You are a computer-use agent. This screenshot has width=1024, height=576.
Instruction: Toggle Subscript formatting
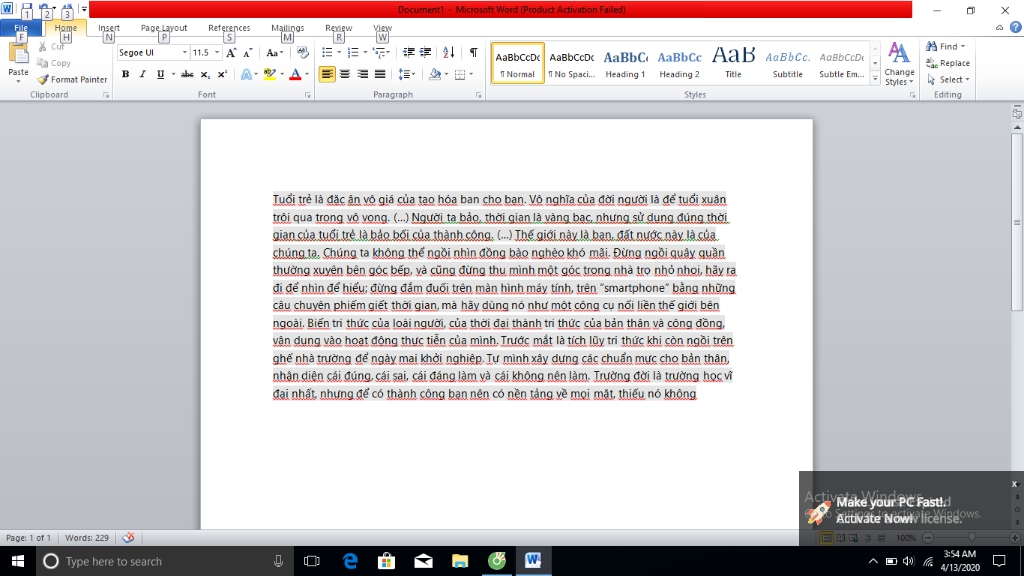click(205, 74)
